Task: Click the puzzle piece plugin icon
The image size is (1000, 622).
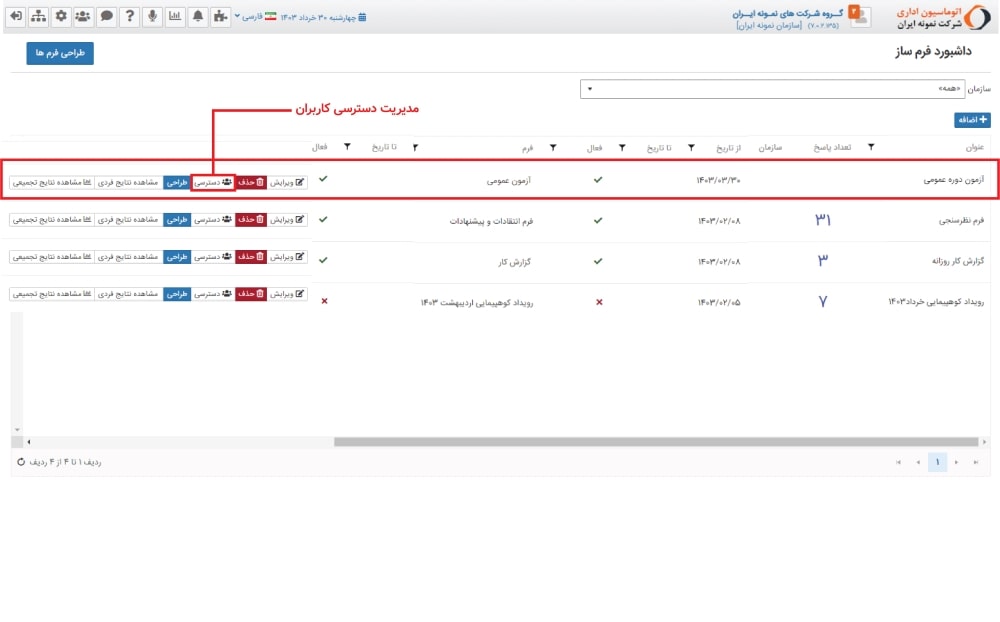Action: click(220, 16)
